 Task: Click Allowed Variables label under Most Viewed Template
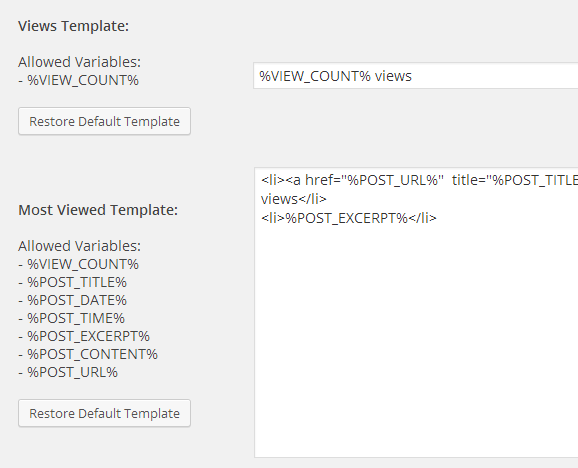click(x=79, y=246)
